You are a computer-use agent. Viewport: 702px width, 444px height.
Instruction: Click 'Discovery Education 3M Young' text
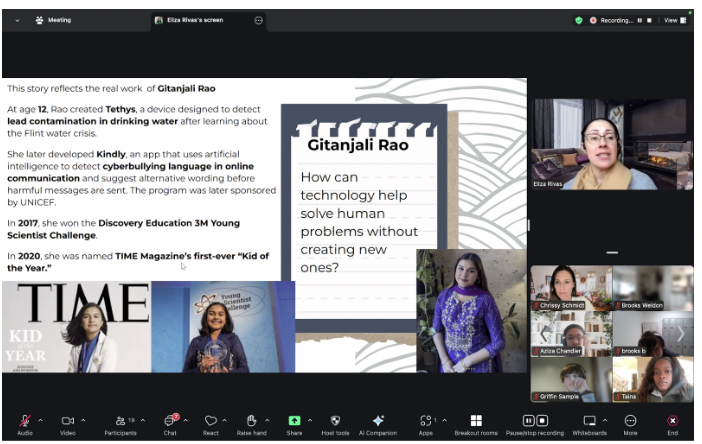coord(169,223)
